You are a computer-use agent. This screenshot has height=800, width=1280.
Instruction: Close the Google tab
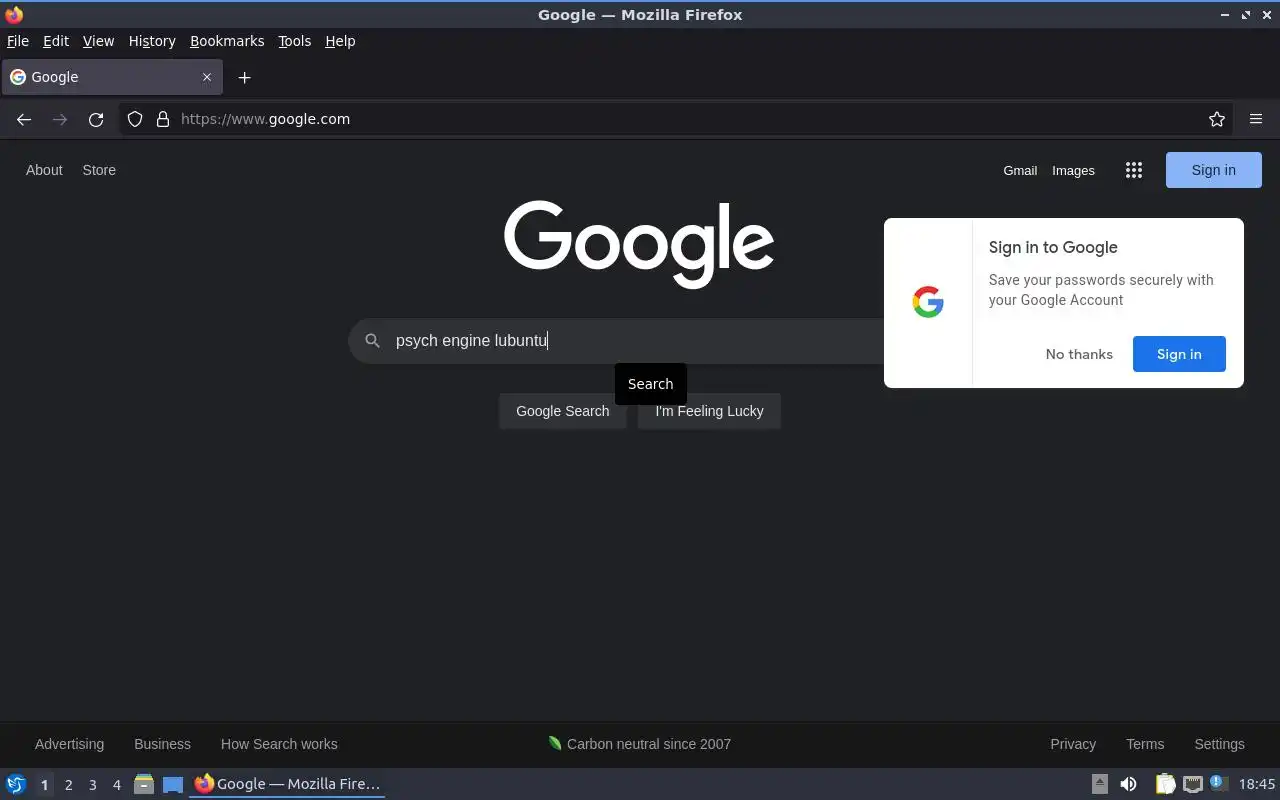click(x=207, y=77)
